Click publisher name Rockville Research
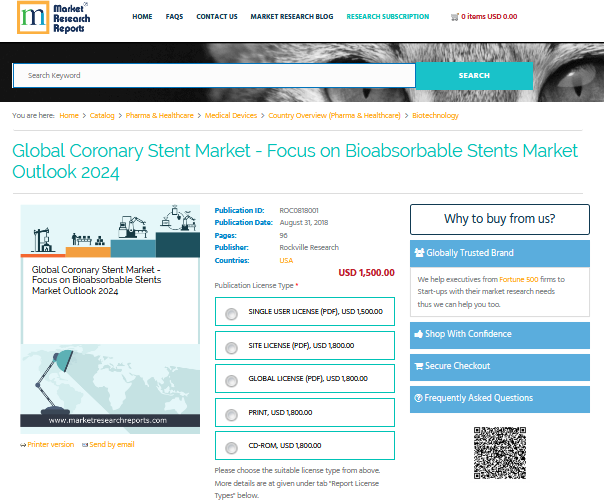Viewport: 604px width, 504px height. (x=309, y=247)
